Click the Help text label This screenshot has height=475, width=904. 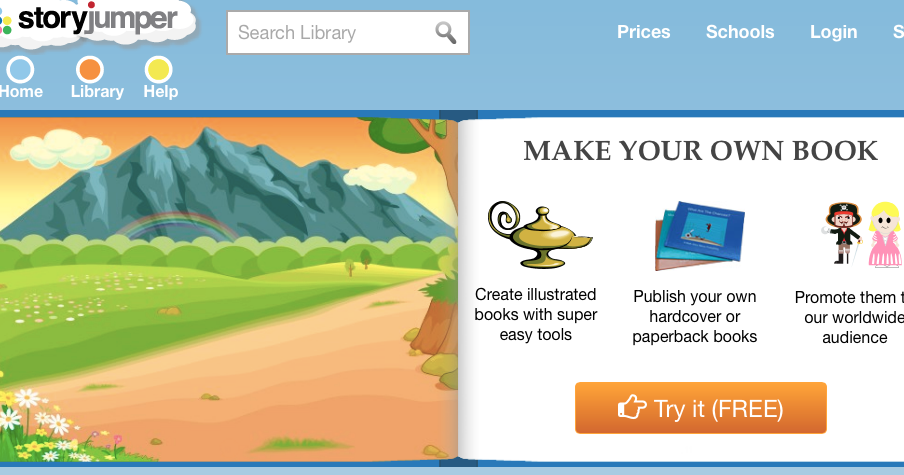click(160, 92)
